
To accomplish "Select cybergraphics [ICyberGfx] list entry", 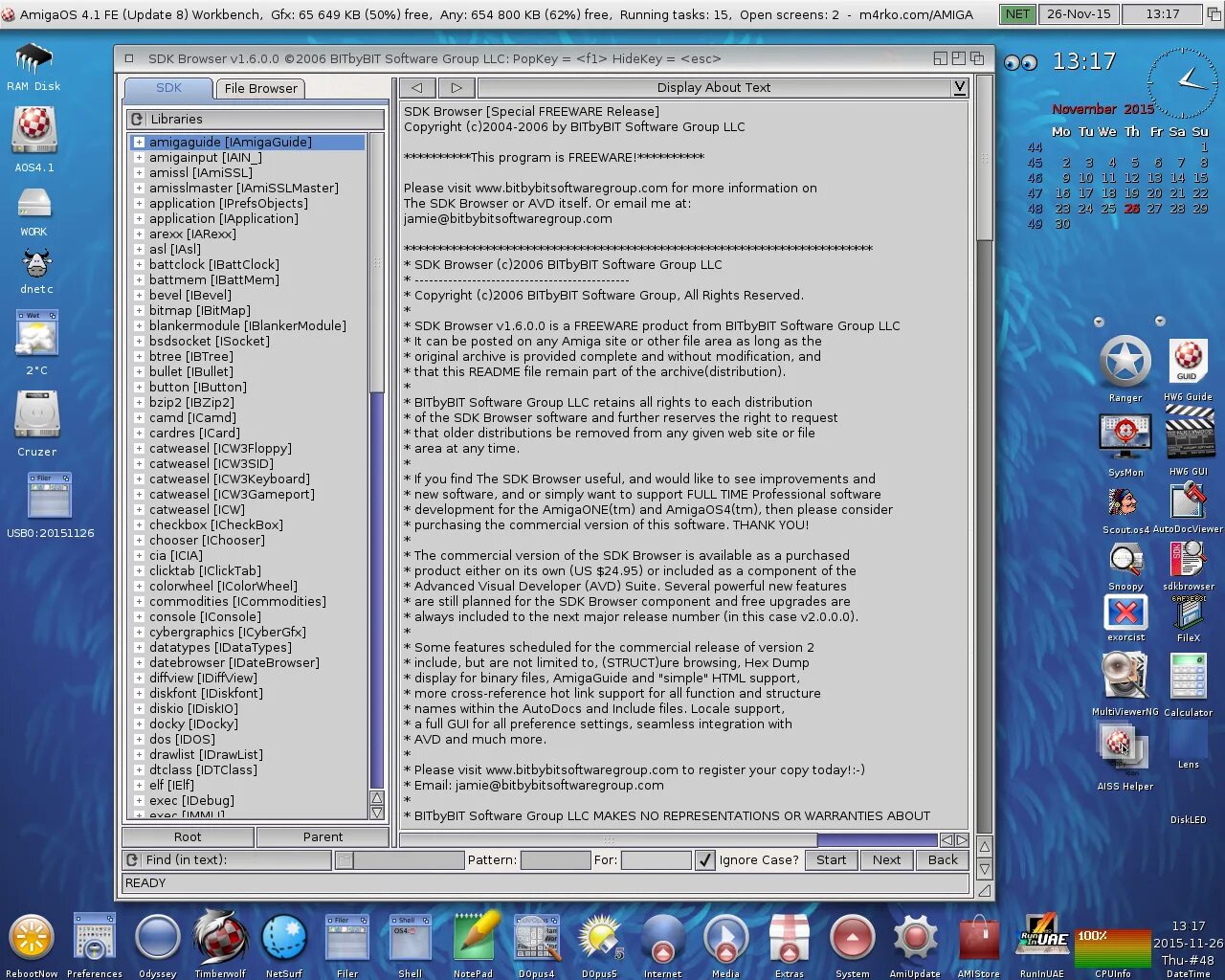I will (x=228, y=632).
